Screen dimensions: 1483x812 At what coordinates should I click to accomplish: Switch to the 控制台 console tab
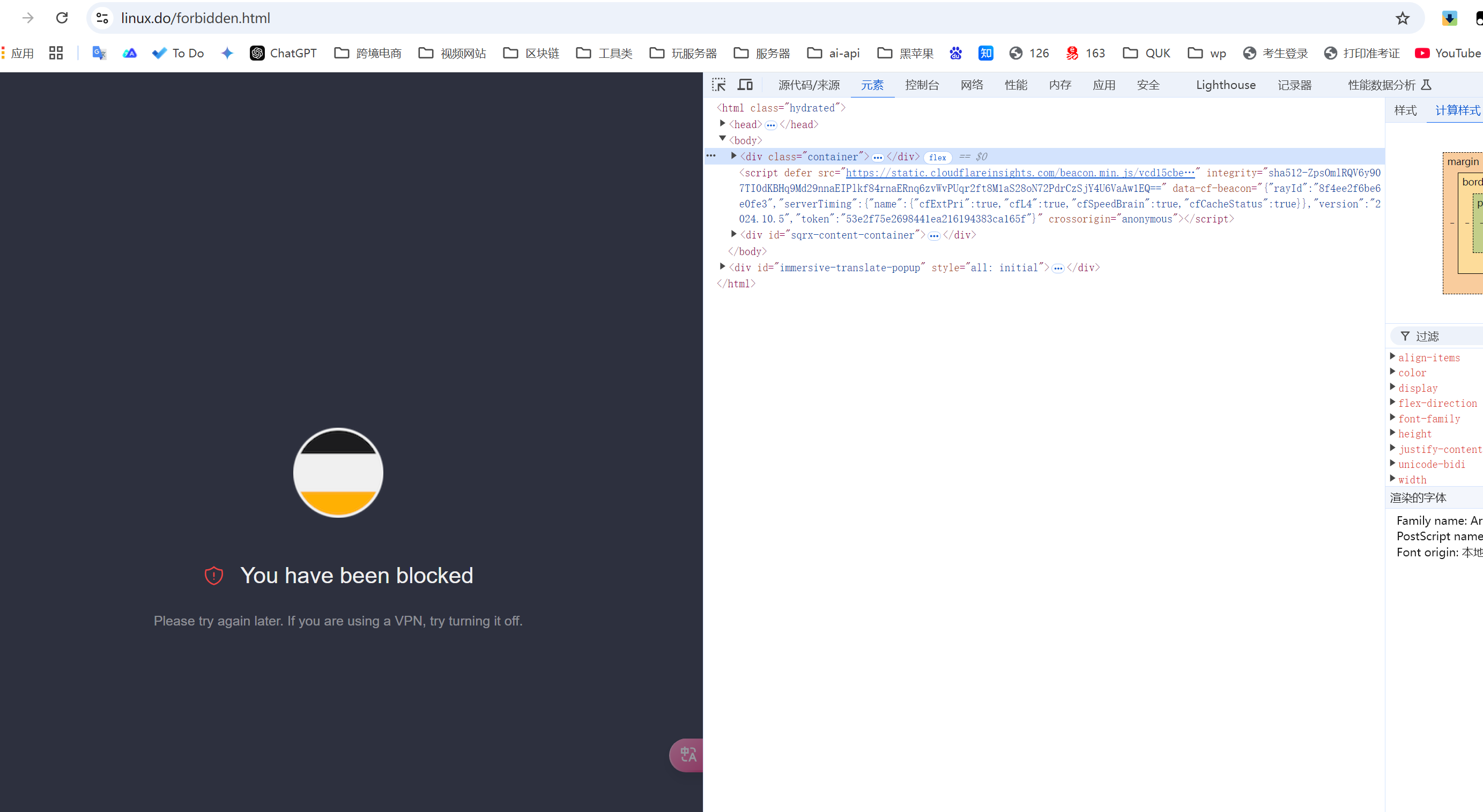[922, 85]
